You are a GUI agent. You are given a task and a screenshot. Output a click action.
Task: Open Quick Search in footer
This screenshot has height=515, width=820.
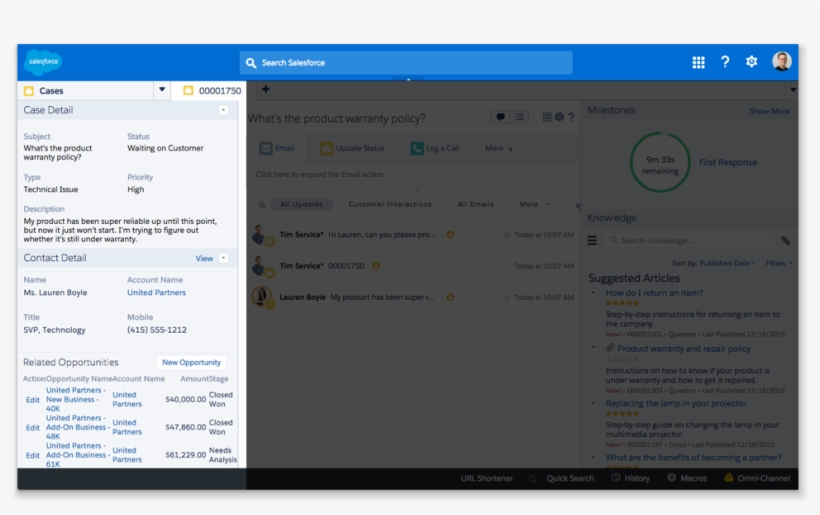[x=570, y=478]
